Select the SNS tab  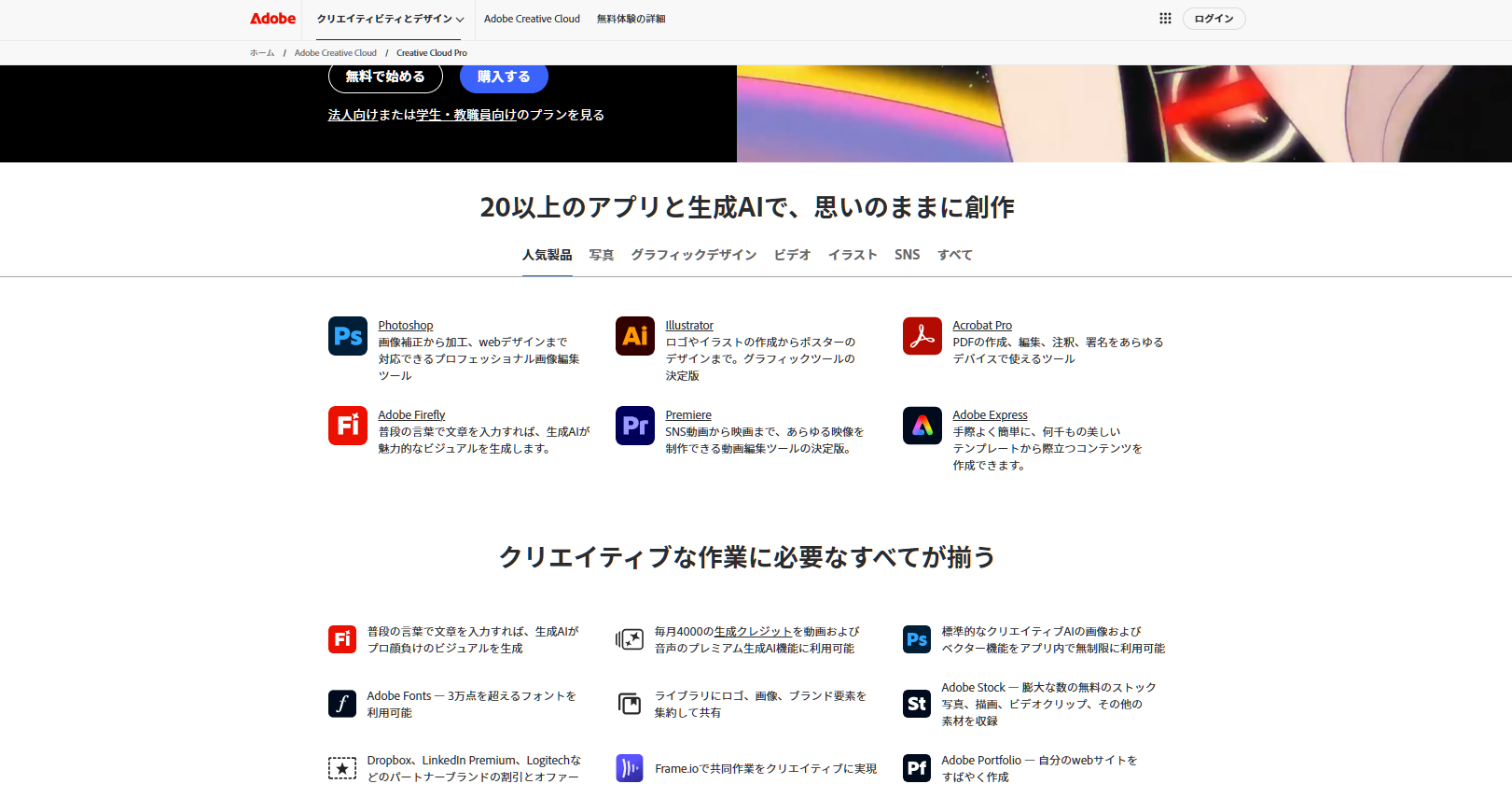point(907,255)
